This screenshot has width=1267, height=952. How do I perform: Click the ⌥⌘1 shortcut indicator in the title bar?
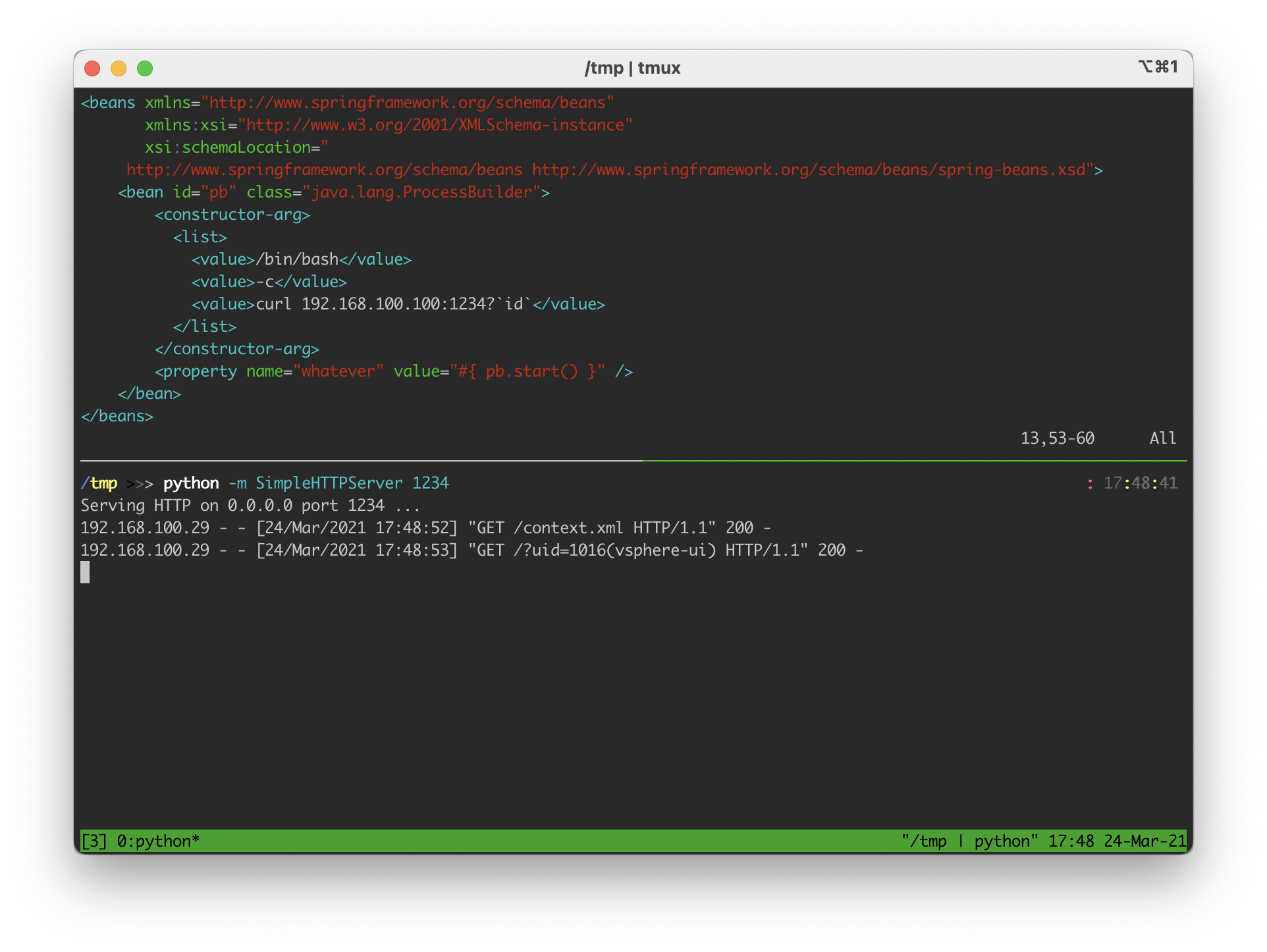[1158, 66]
